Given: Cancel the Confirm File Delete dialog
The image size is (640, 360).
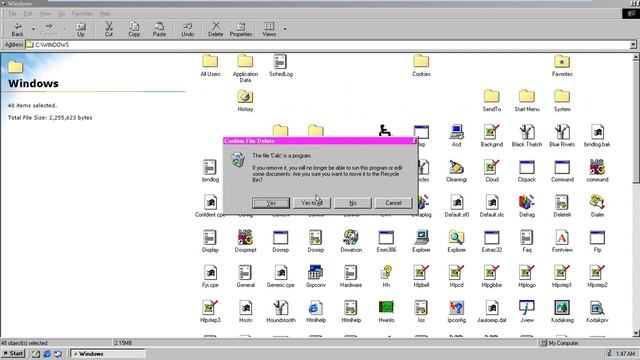Looking at the screenshot, I should coord(393,203).
